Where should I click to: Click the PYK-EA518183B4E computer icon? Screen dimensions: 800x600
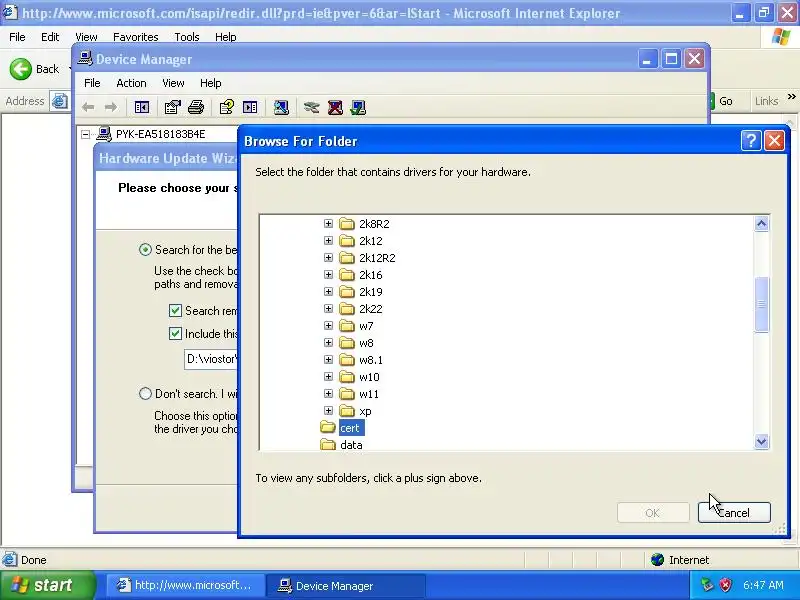(104, 134)
